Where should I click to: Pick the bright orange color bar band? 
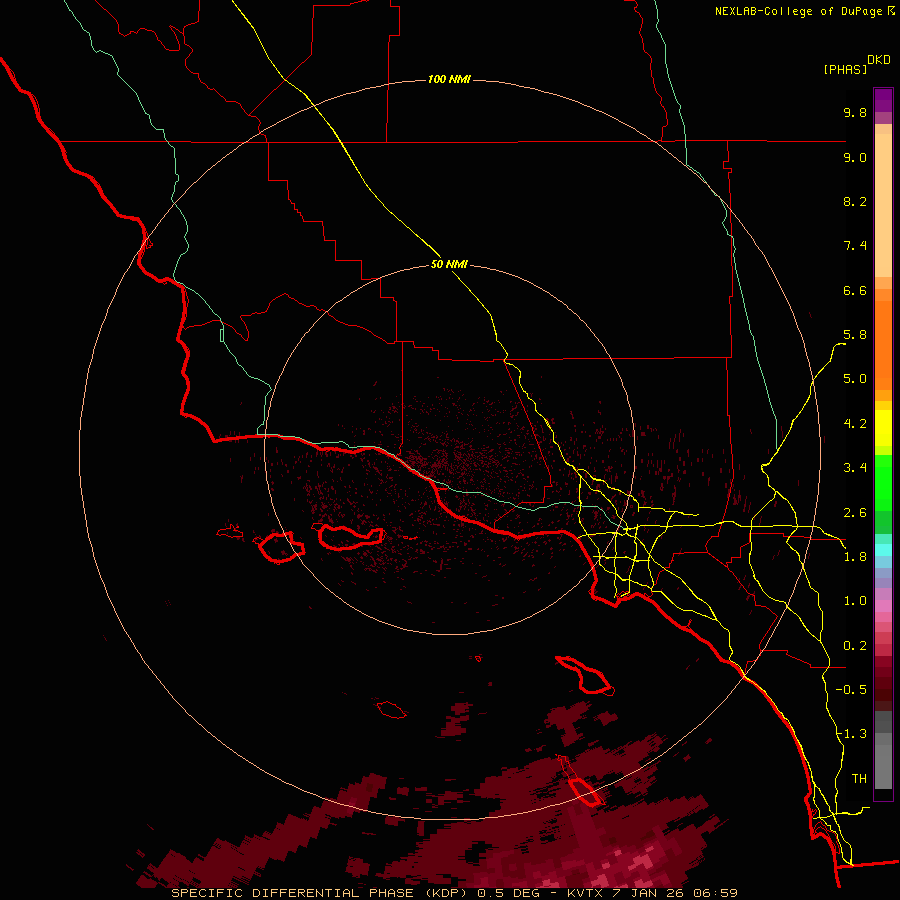(x=883, y=346)
